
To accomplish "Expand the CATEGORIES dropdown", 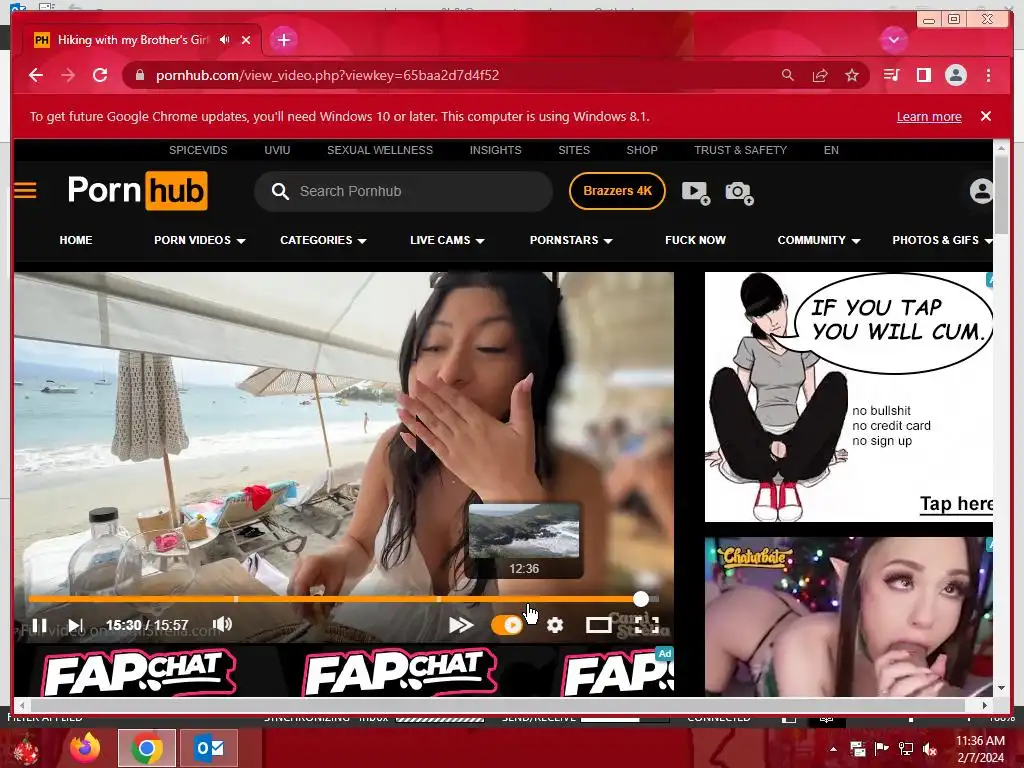I will coord(323,240).
